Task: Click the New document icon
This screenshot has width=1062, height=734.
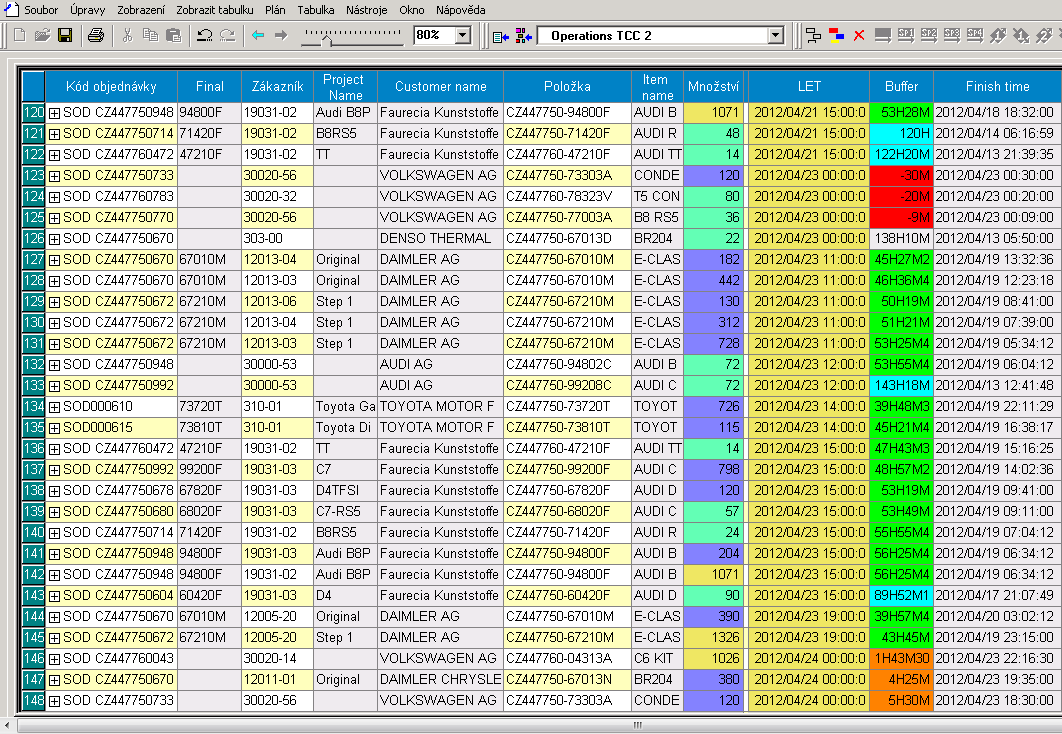Action: 20,35
